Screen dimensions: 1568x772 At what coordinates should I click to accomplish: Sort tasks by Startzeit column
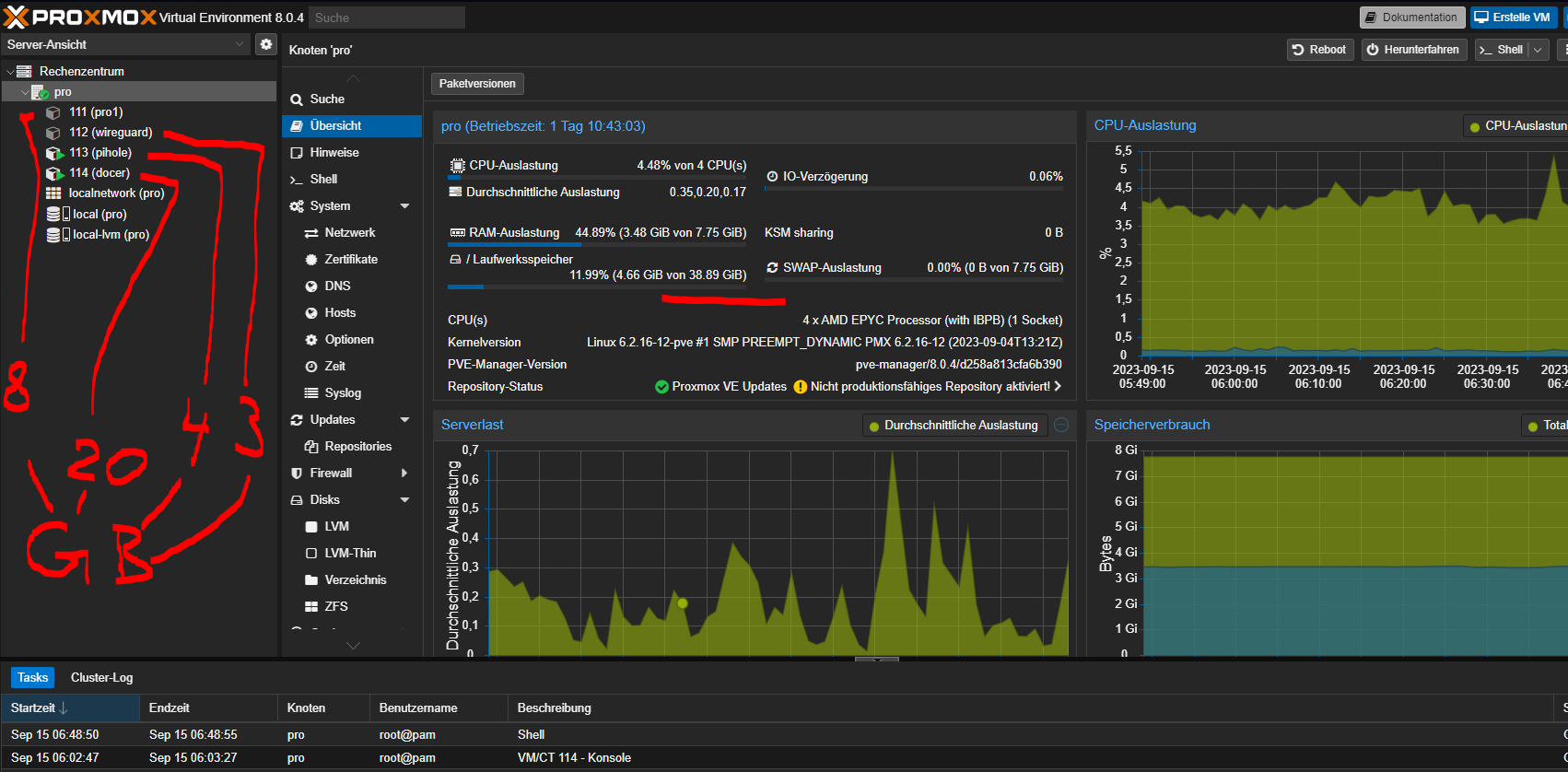pyautogui.click(x=70, y=708)
